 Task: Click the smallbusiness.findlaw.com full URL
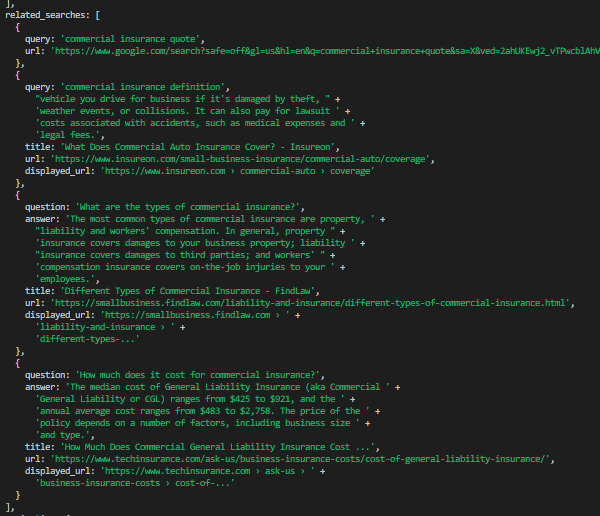310,303
